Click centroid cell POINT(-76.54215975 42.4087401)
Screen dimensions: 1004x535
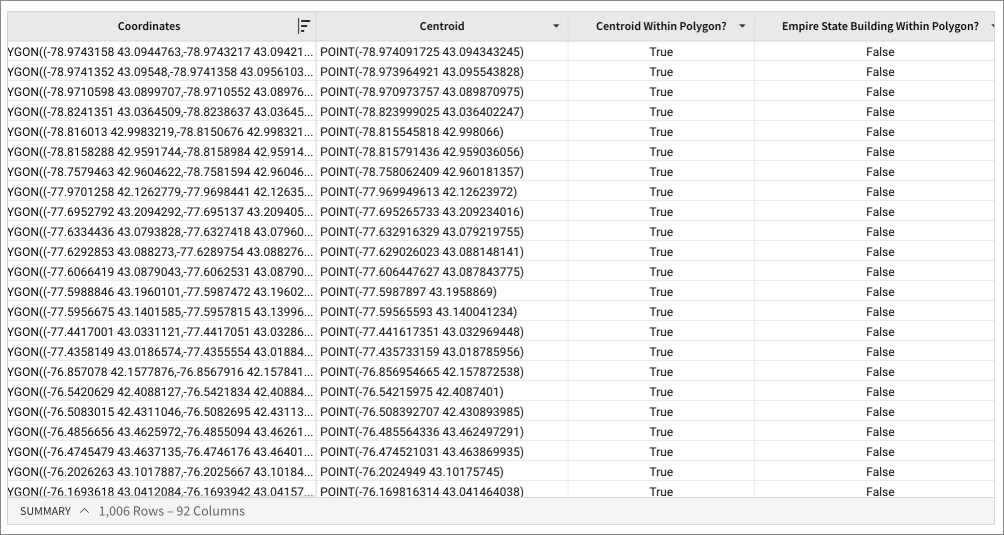[x=411, y=391]
